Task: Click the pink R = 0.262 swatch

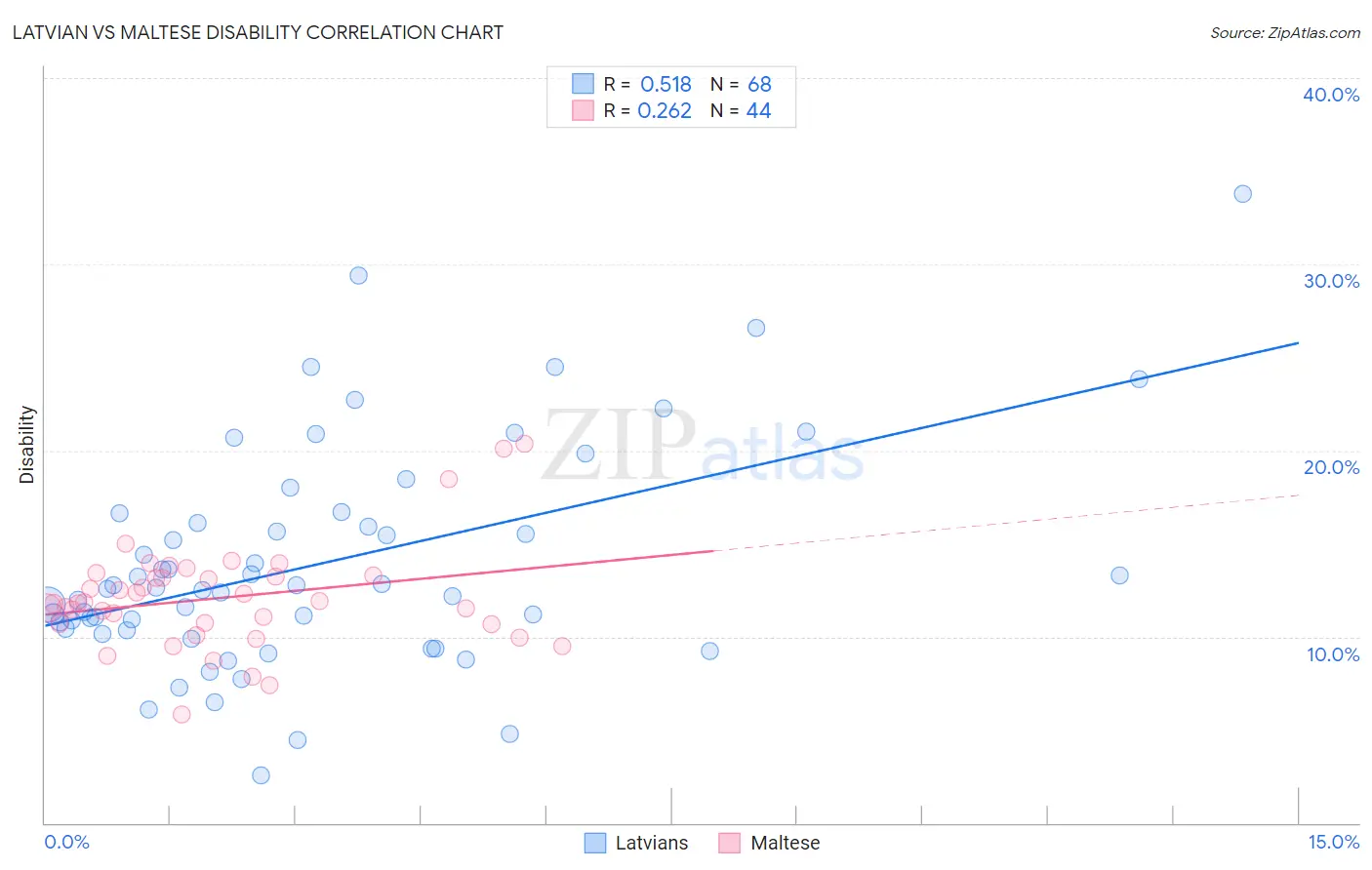Action: [x=583, y=110]
